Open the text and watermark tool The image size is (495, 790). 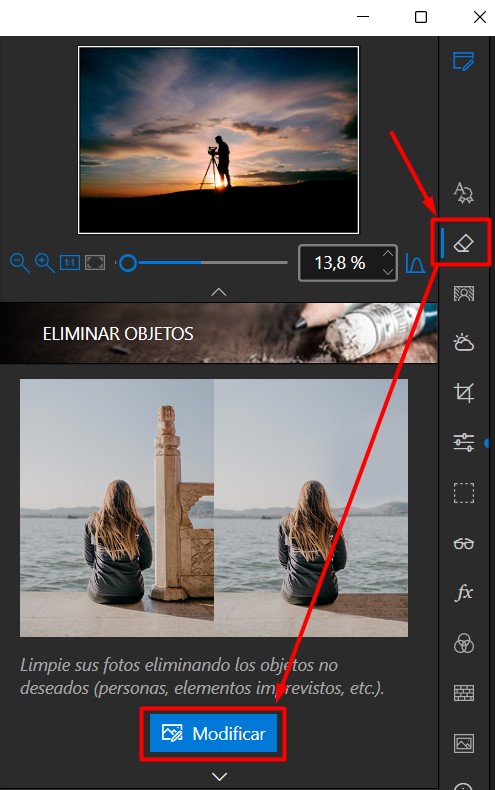(x=463, y=192)
